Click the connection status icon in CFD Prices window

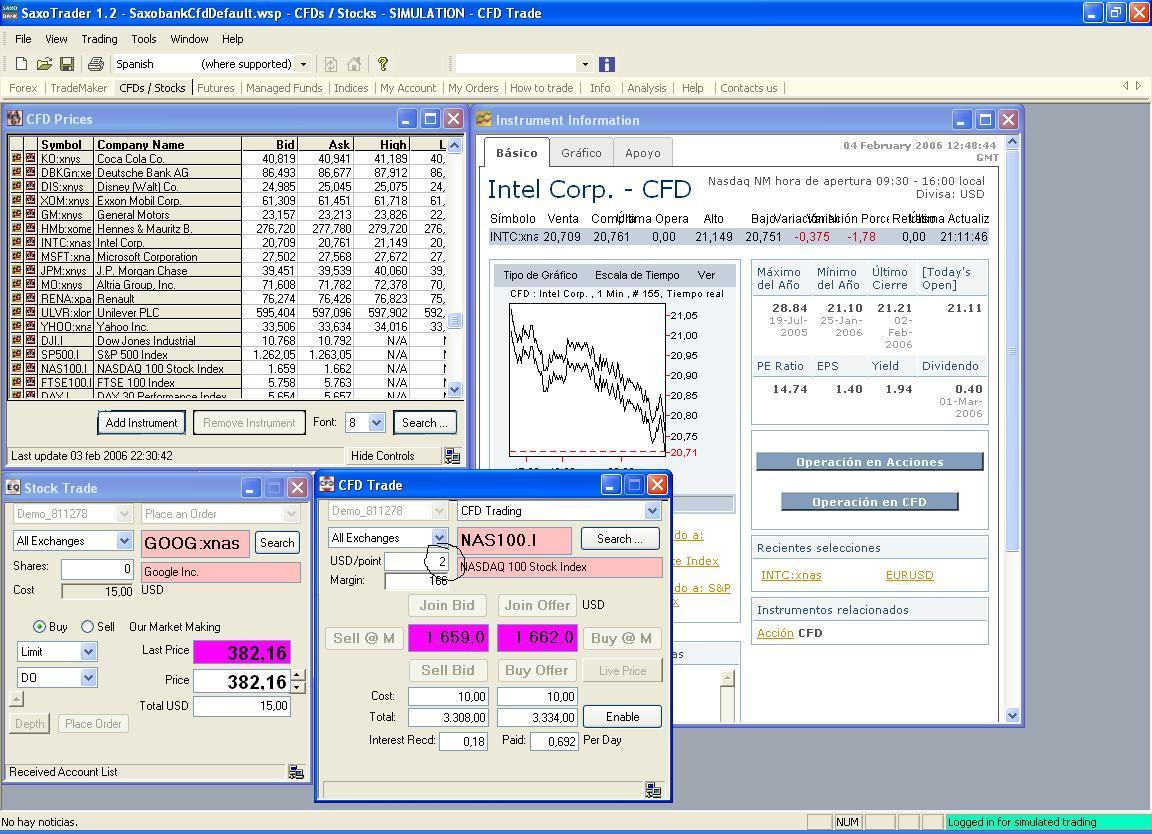click(453, 456)
